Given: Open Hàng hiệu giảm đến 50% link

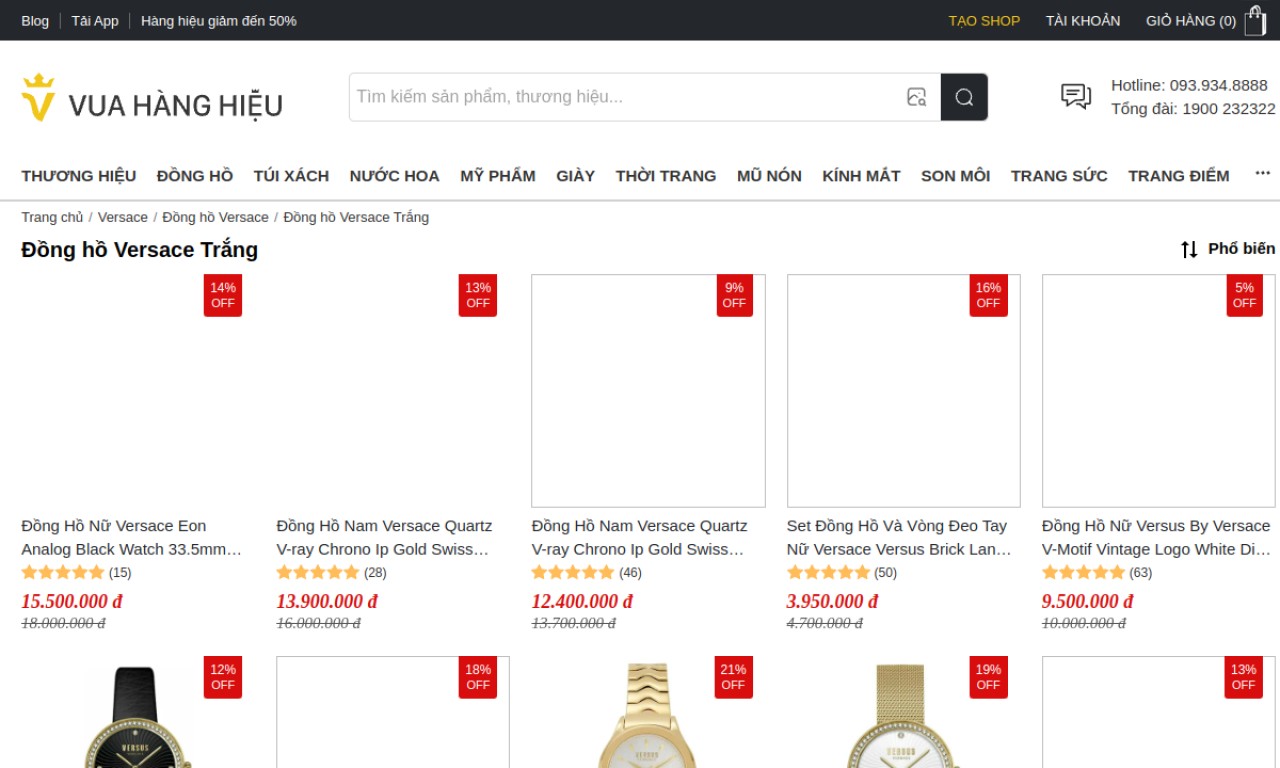Looking at the screenshot, I should [x=219, y=21].
